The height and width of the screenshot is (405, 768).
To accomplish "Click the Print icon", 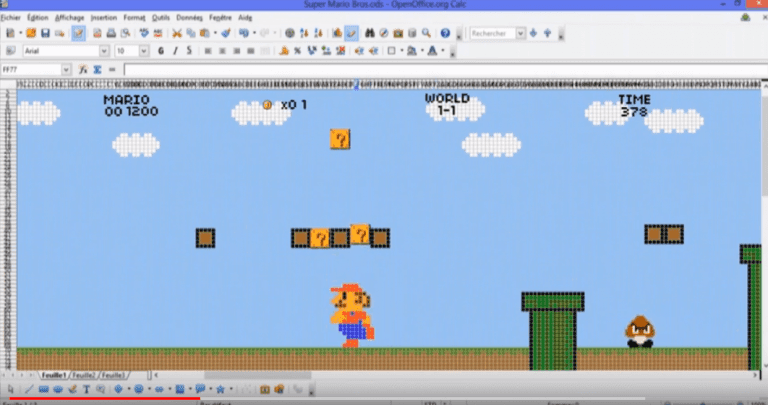I will pos(111,33).
